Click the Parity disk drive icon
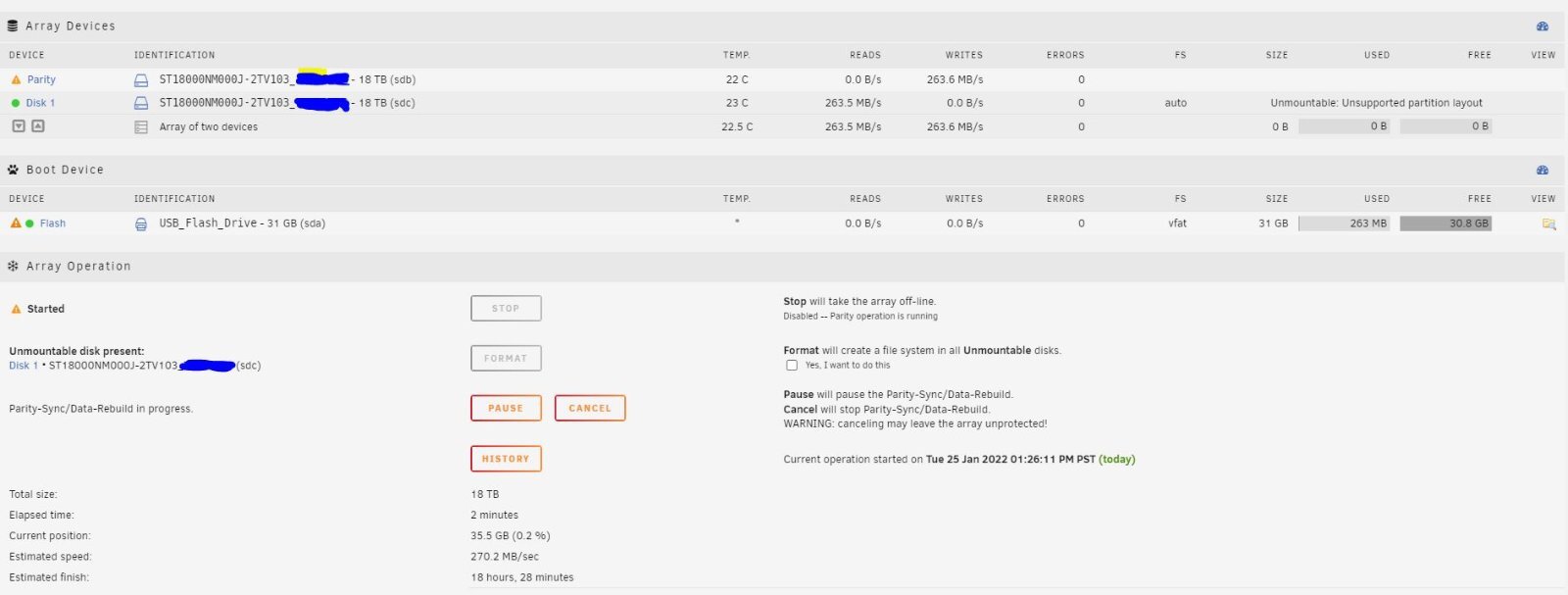Viewport: 1568px width, 595px height. pyautogui.click(x=141, y=79)
